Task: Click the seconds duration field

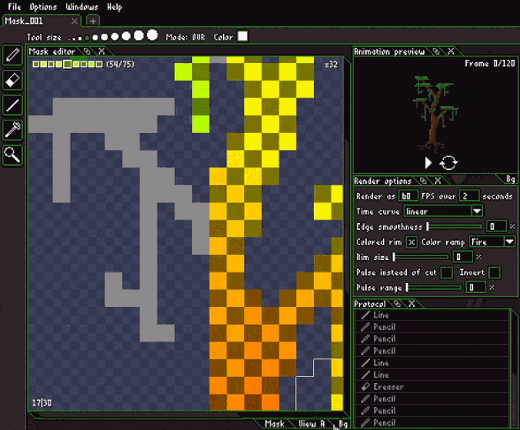Action: [x=469, y=196]
